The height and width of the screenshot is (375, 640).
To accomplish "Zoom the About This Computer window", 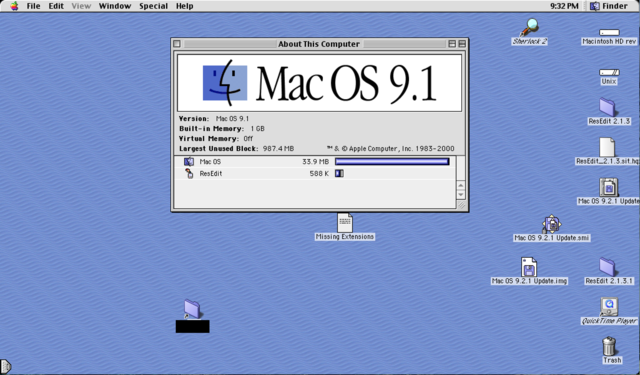I will 452,44.
